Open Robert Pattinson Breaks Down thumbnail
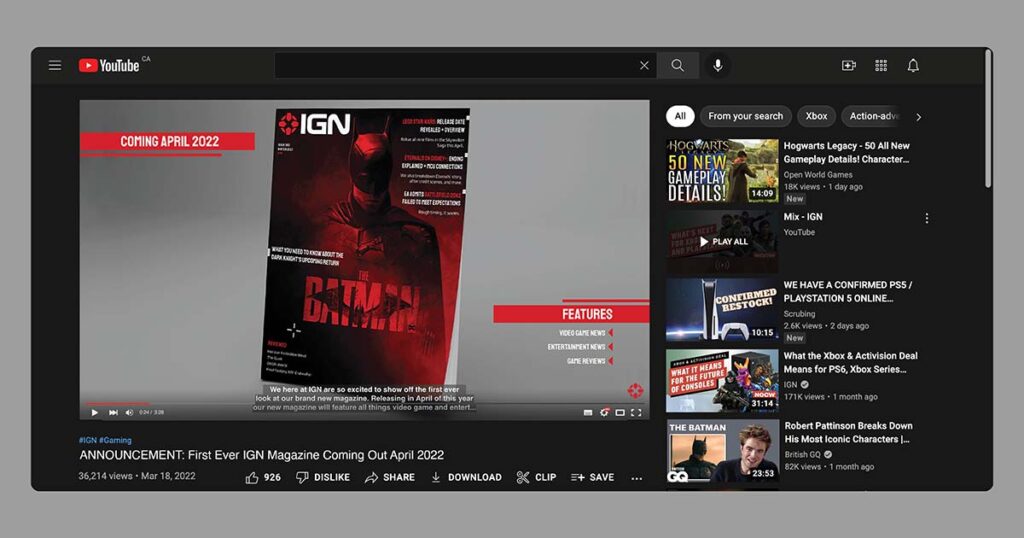 click(x=722, y=451)
